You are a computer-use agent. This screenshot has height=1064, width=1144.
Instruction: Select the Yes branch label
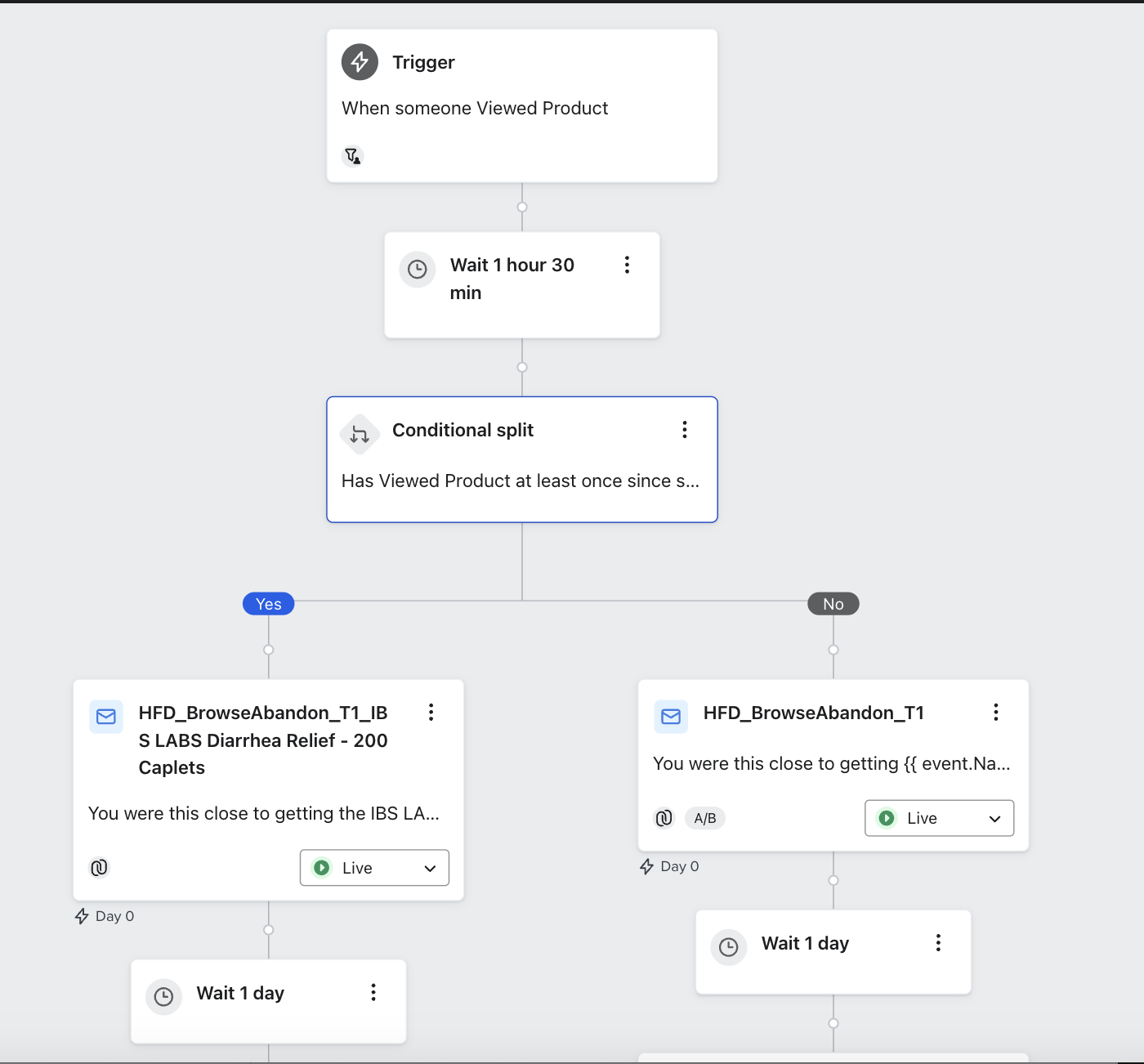tap(268, 604)
